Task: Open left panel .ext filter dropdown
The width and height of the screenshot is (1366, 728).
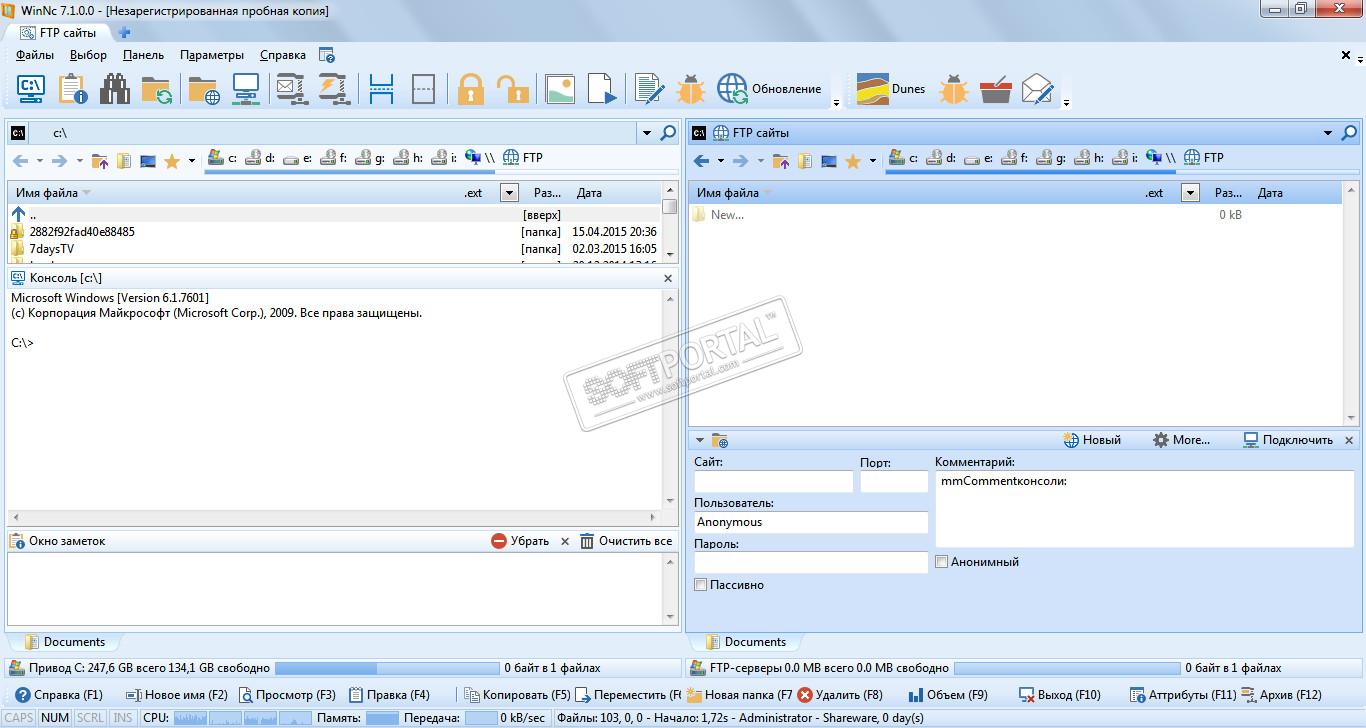Action: point(510,193)
